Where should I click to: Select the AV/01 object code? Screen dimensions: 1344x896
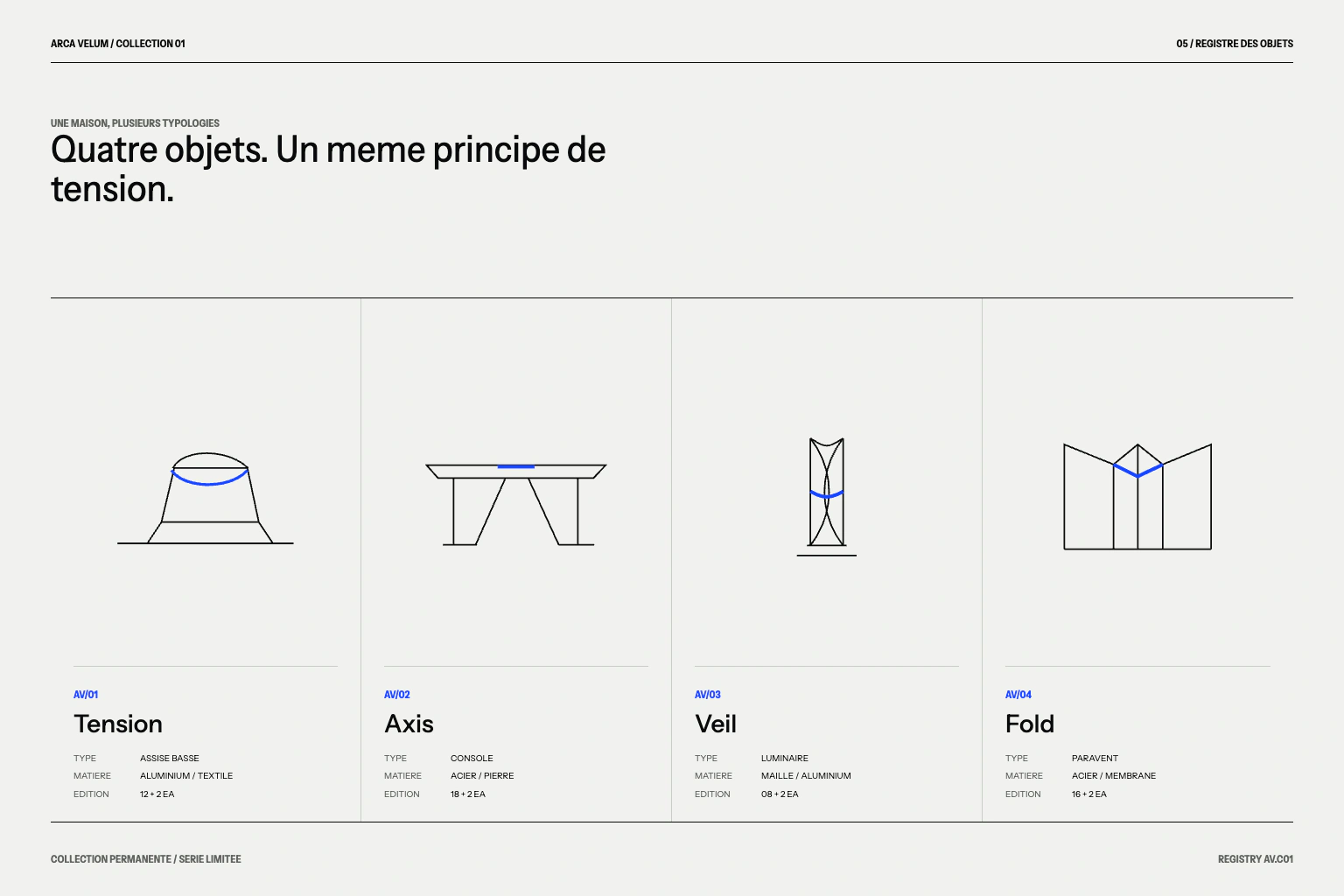coord(86,695)
